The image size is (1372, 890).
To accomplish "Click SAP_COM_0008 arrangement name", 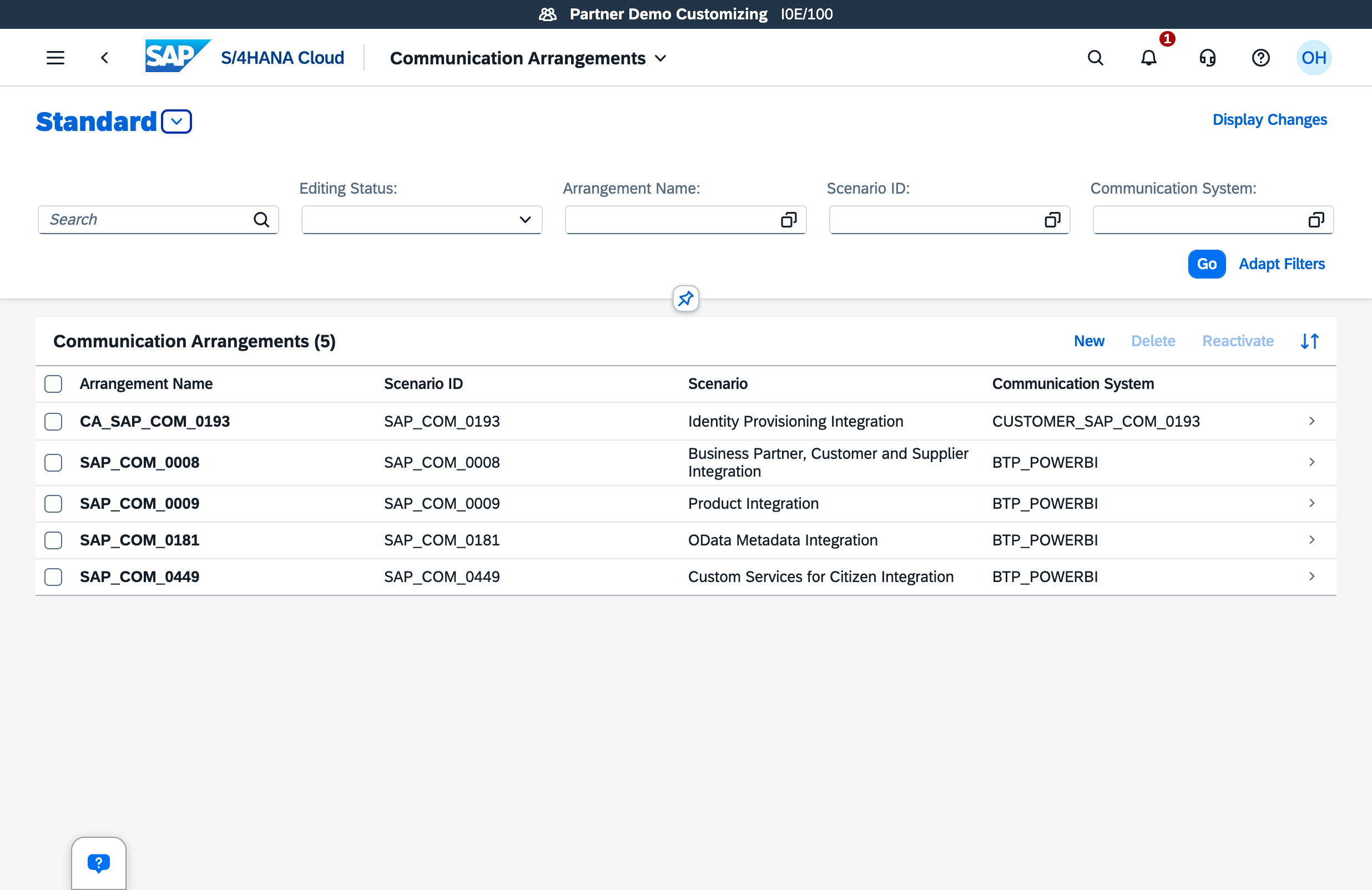I will (139, 463).
